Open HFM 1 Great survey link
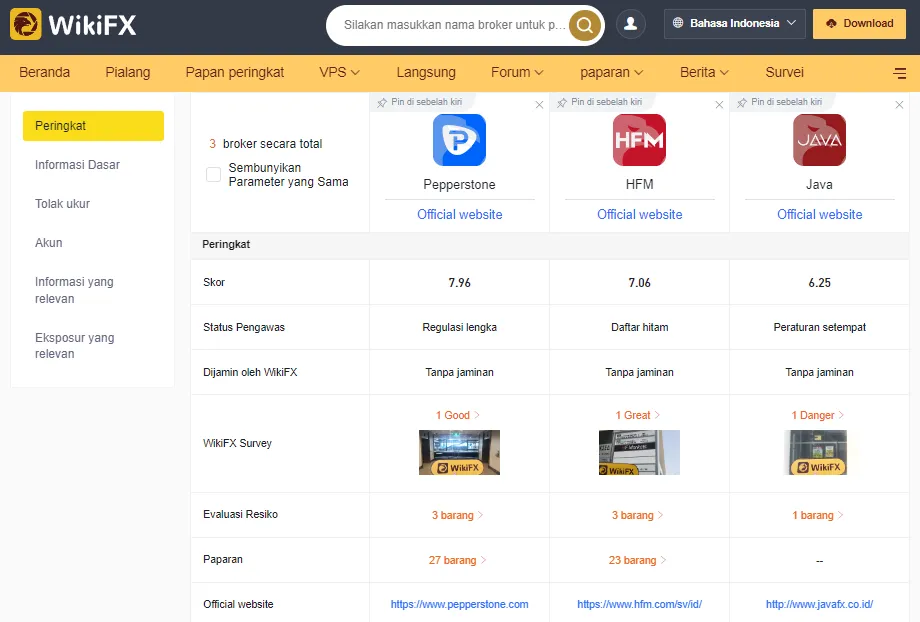Image resolution: width=920 pixels, height=622 pixels. pyautogui.click(x=638, y=415)
